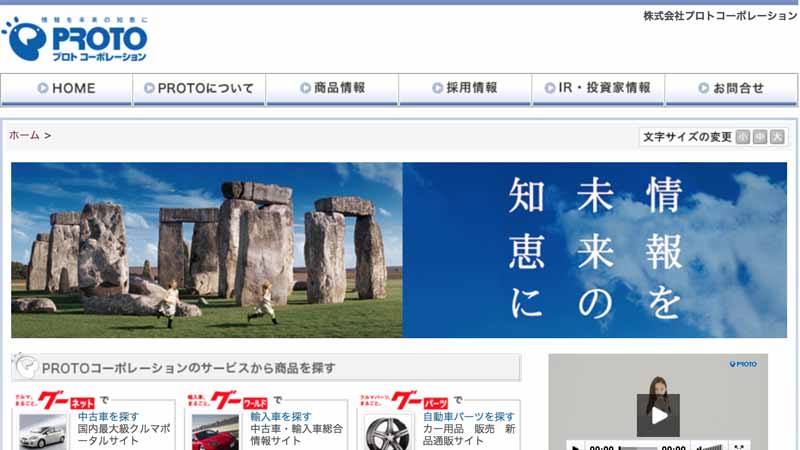Screen dimensions: 800x450
Task: Select the IR・投資家情報 tab
Action: 598,89
